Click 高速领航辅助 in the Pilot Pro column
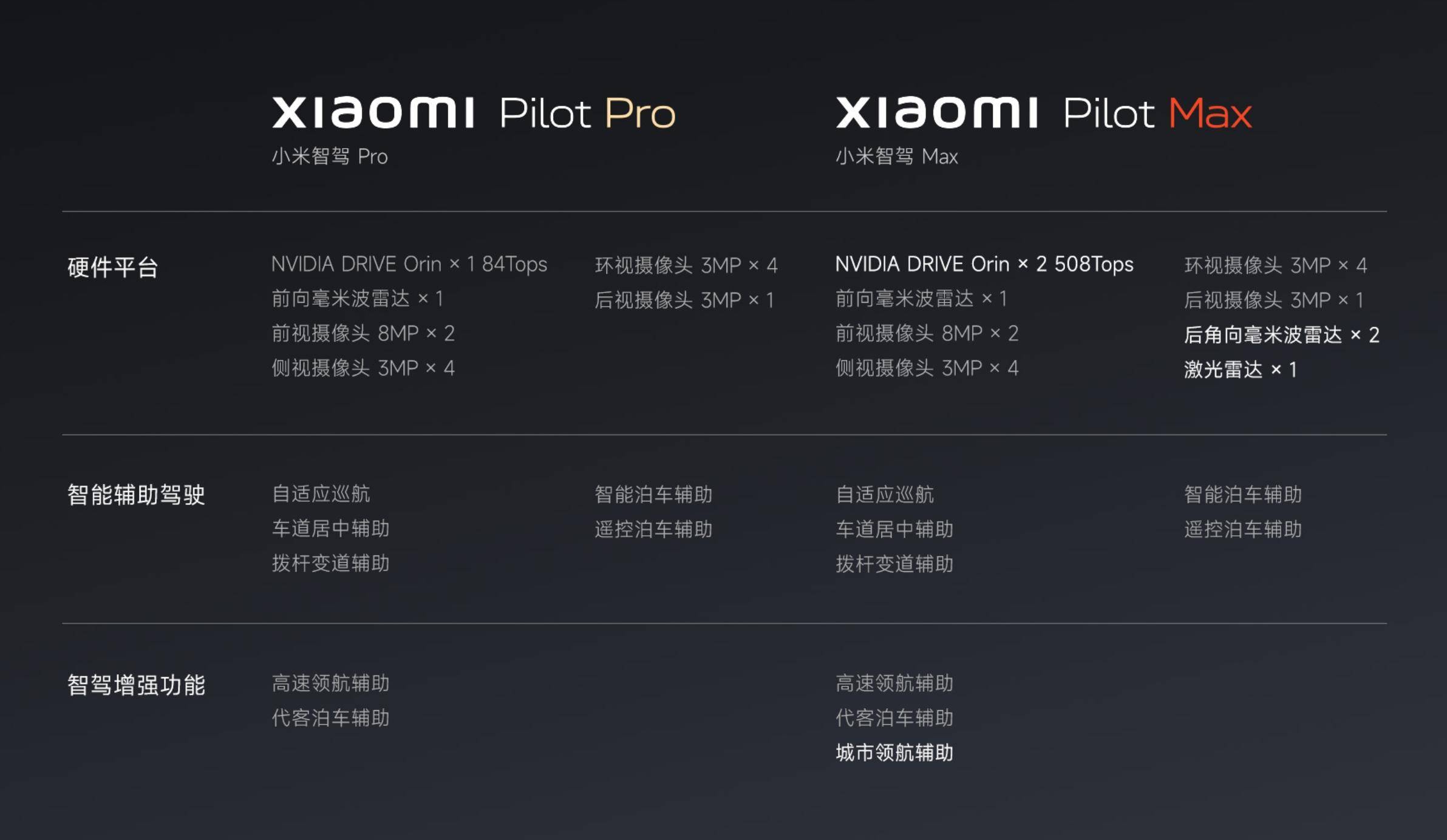The image size is (1447, 840). click(330, 683)
